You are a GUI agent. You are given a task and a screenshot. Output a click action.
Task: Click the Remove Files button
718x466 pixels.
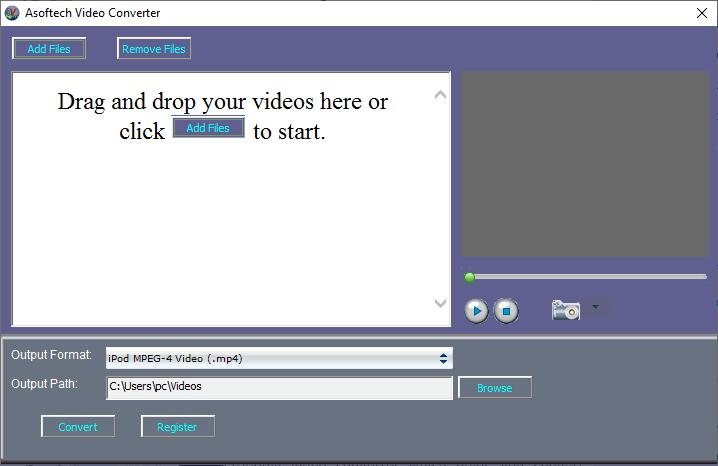coord(154,49)
